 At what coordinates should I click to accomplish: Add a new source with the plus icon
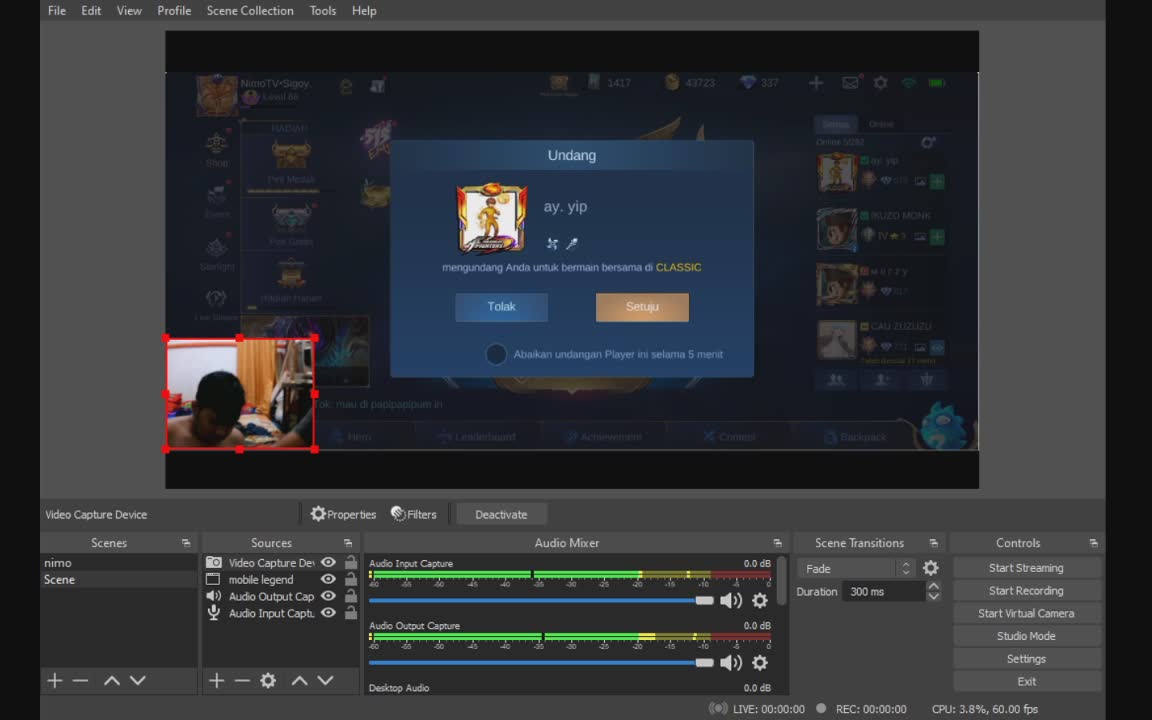tap(216, 681)
